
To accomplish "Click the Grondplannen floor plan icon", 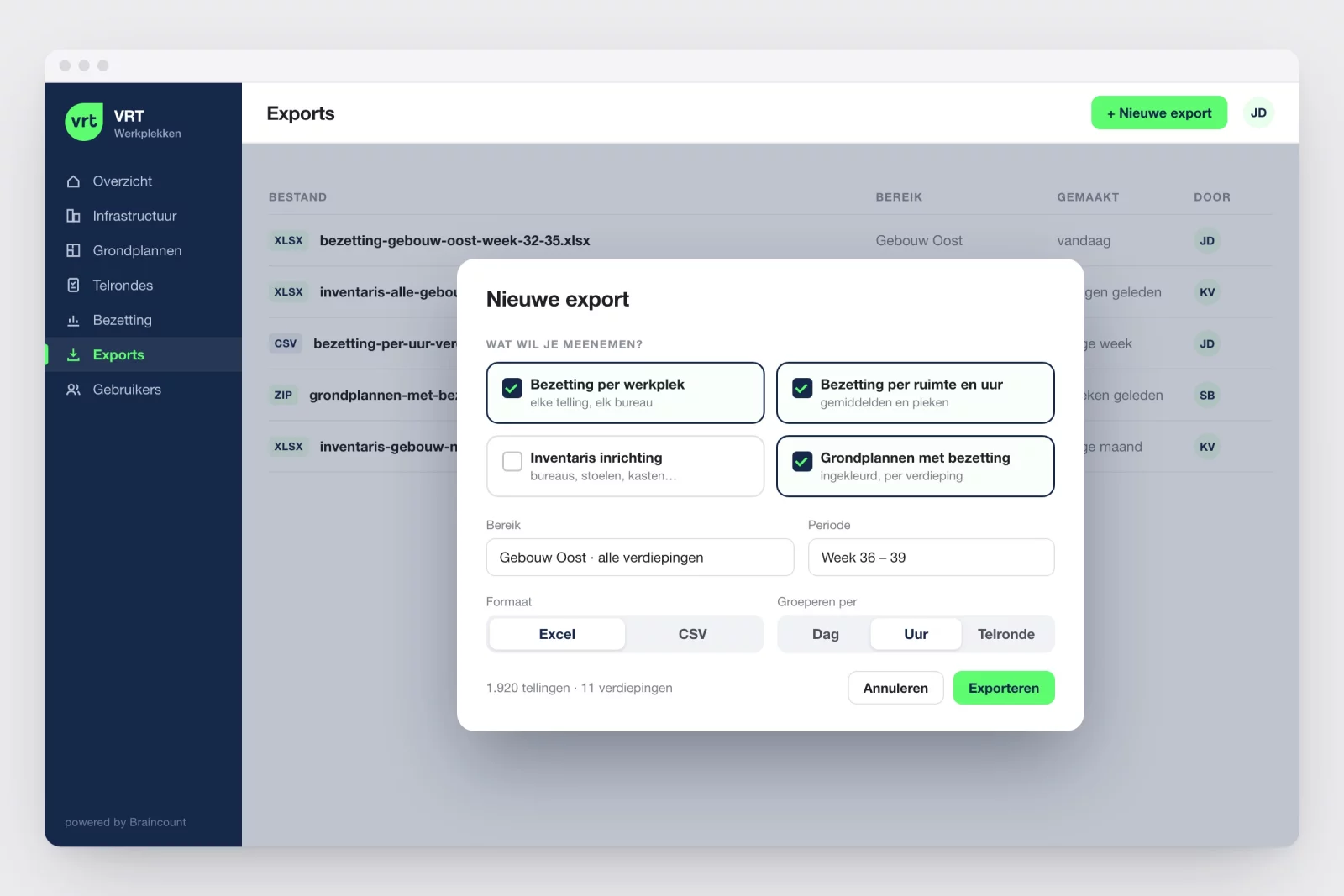I will tap(73, 250).
